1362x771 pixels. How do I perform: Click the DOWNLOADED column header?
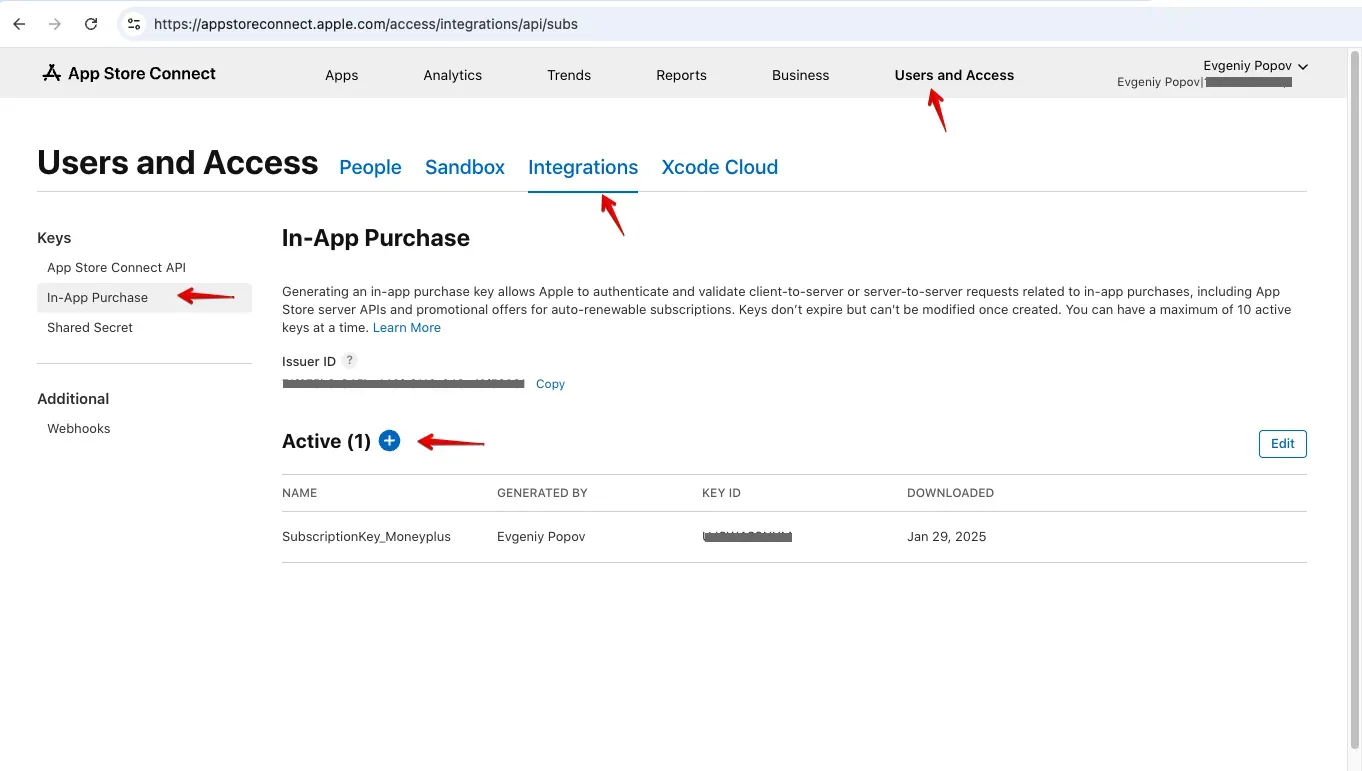coord(950,493)
